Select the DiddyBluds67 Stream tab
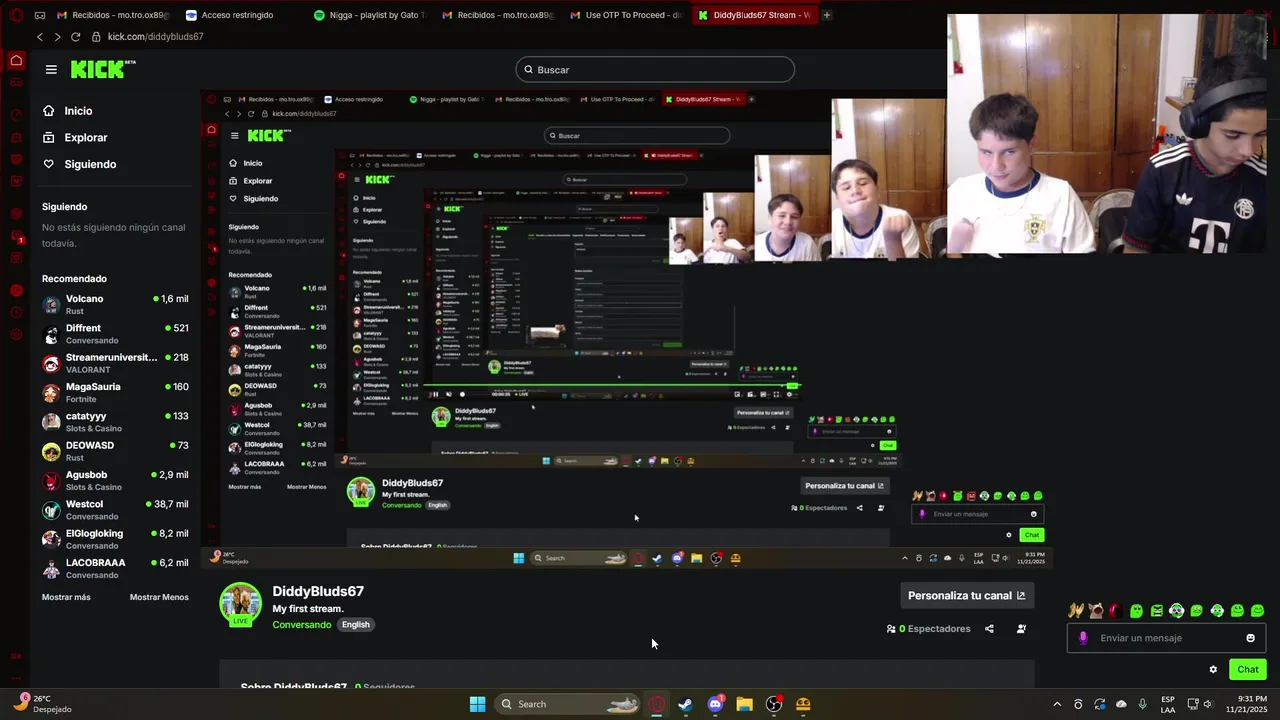1280x720 pixels. coord(755,15)
